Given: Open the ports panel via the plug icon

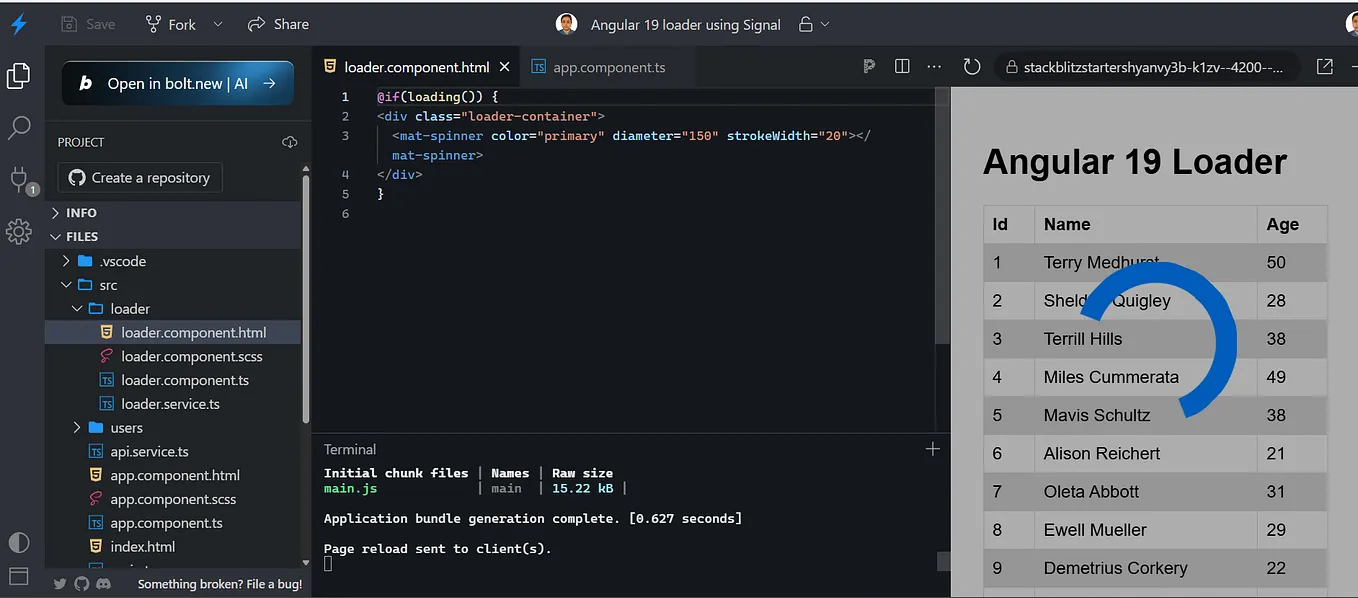Looking at the screenshot, I should pyautogui.click(x=19, y=180).
